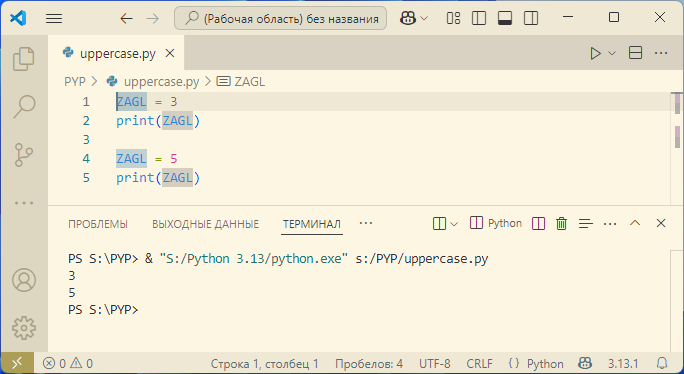Click Строка 1, столбец 1 status item
The width and height of the screenshot is (684, 374).
[265, 364]
